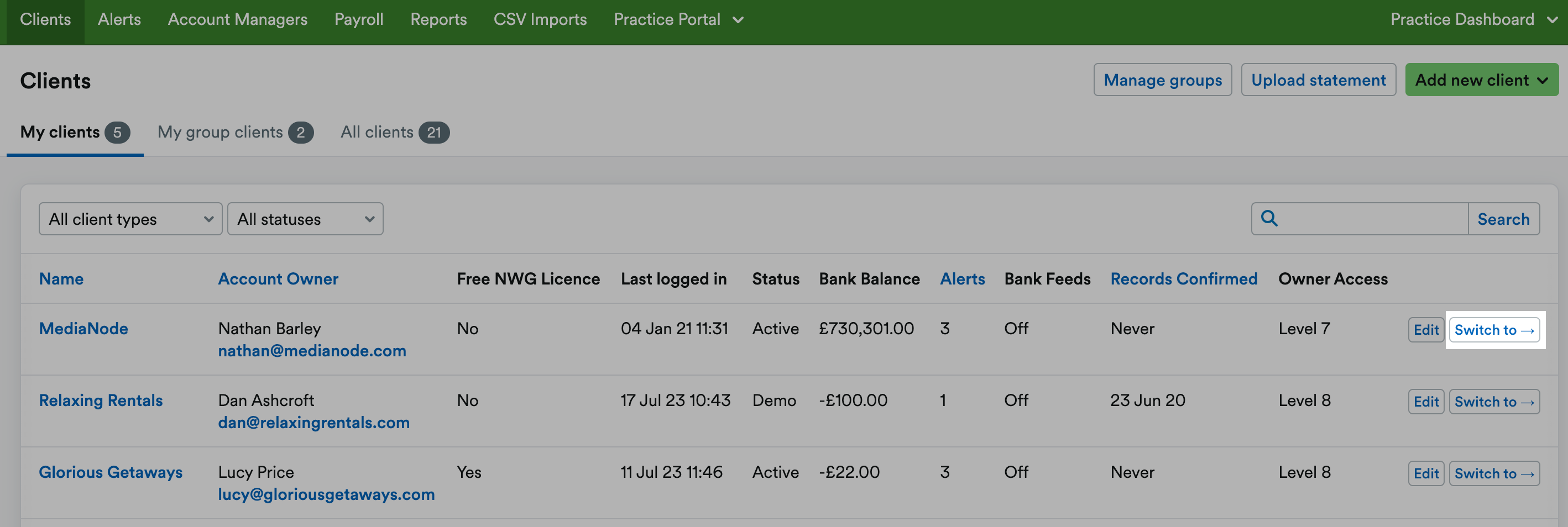The image size is (1568, 527).
Task: Open CSV Imports
Action: coord(539,19)
